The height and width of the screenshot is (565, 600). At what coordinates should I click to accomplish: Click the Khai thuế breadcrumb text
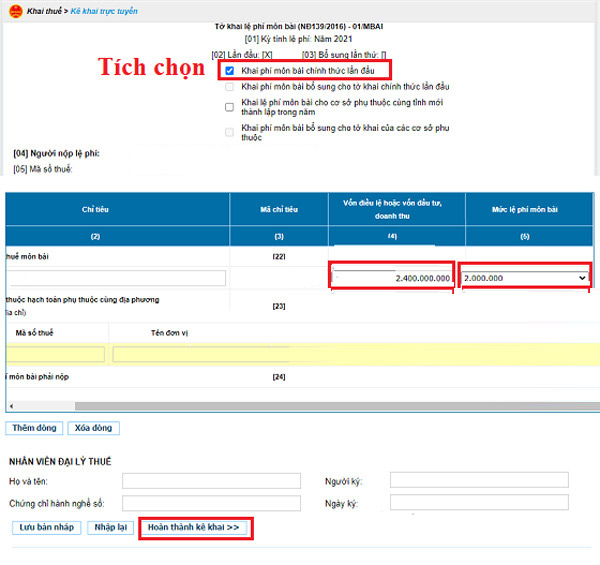click(44, 11)
